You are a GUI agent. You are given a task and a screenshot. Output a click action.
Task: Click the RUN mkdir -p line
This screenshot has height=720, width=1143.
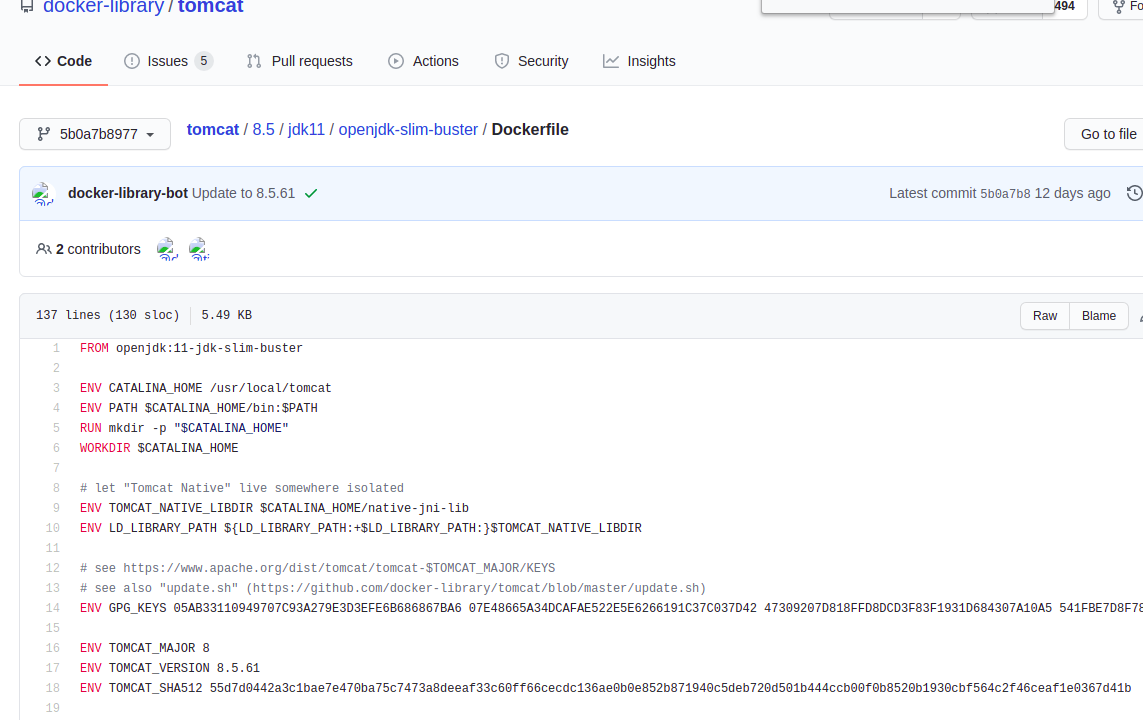point(184,429)
